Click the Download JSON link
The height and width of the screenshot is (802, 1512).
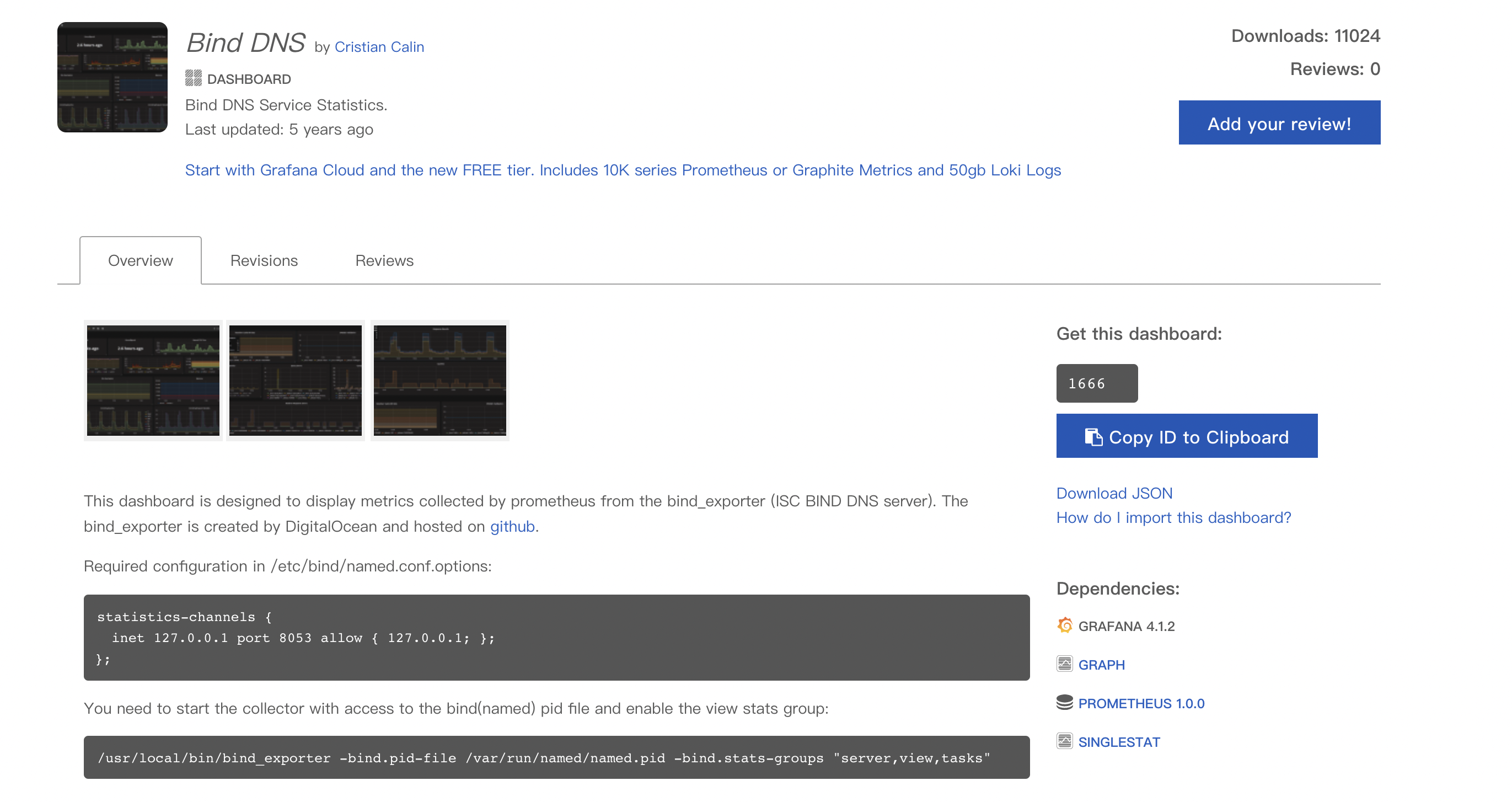[1114, 493]
